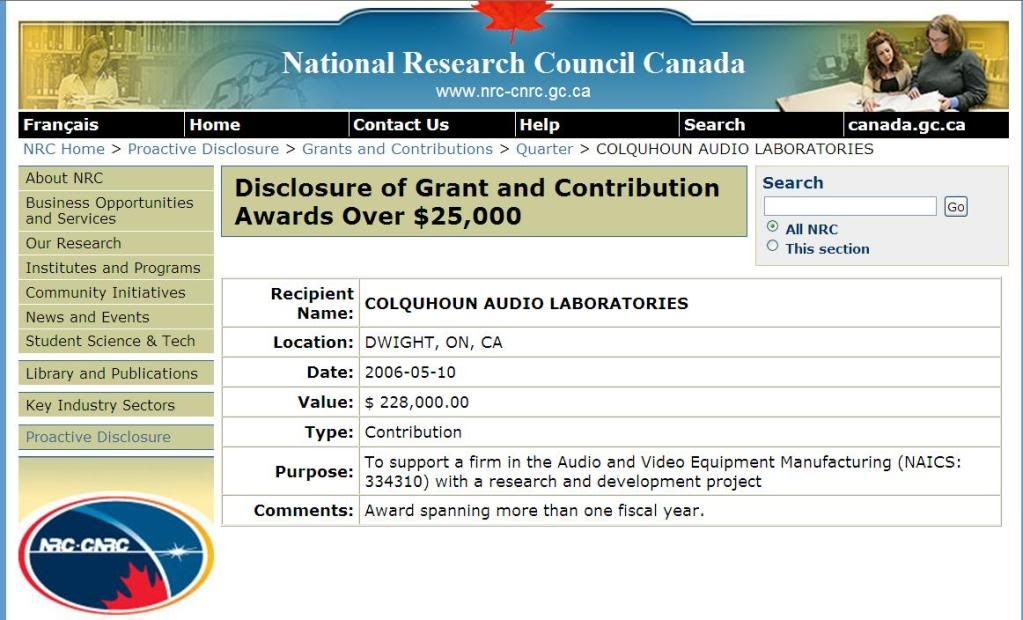The image size is (1023, 620).
Task: Click the National Research Council Canada title
Action: [x=513, y=63]
